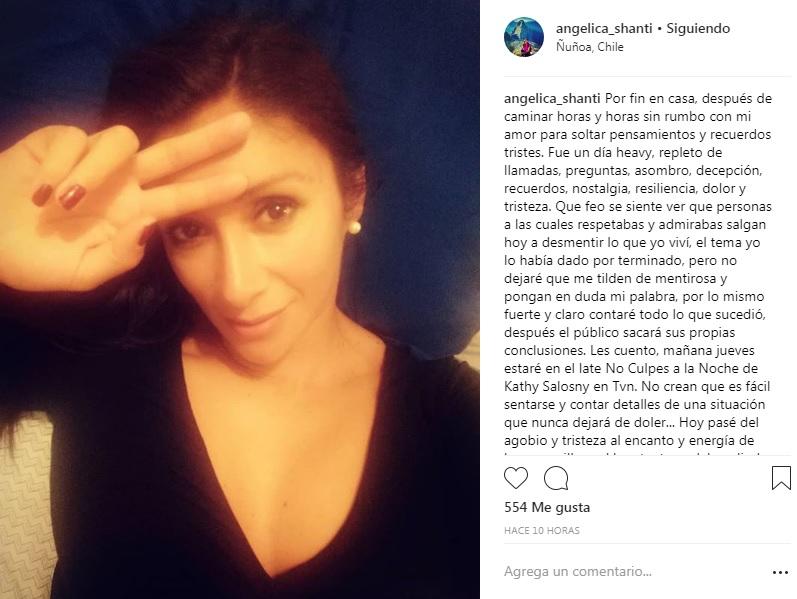The image size is (797, 599).
Task: Open the HACE 10 HORAS timestamp link
Action: click(542, 530)
